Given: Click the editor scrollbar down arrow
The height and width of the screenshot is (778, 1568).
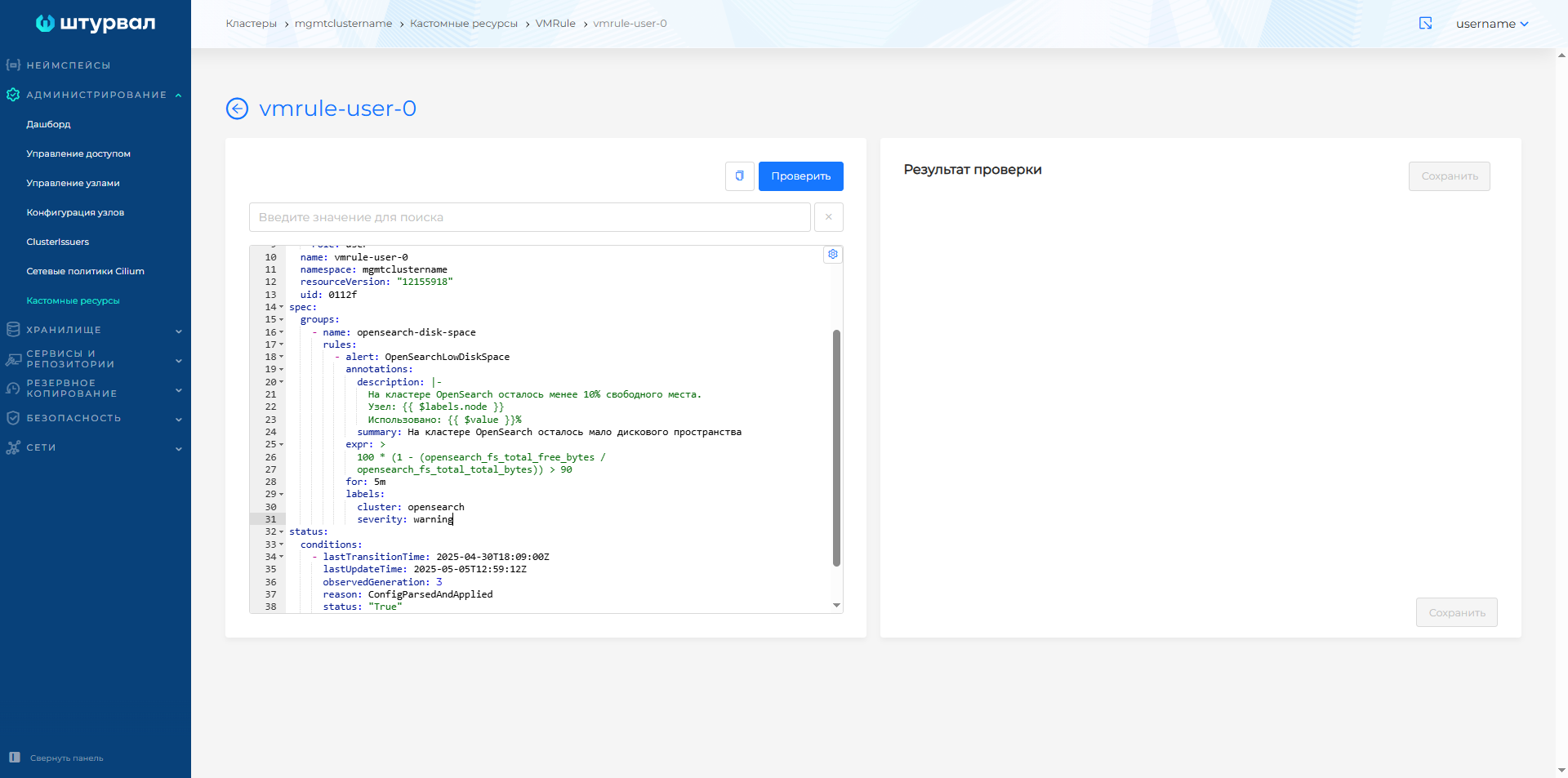Looking at the screenshot, I should [836, 606].
